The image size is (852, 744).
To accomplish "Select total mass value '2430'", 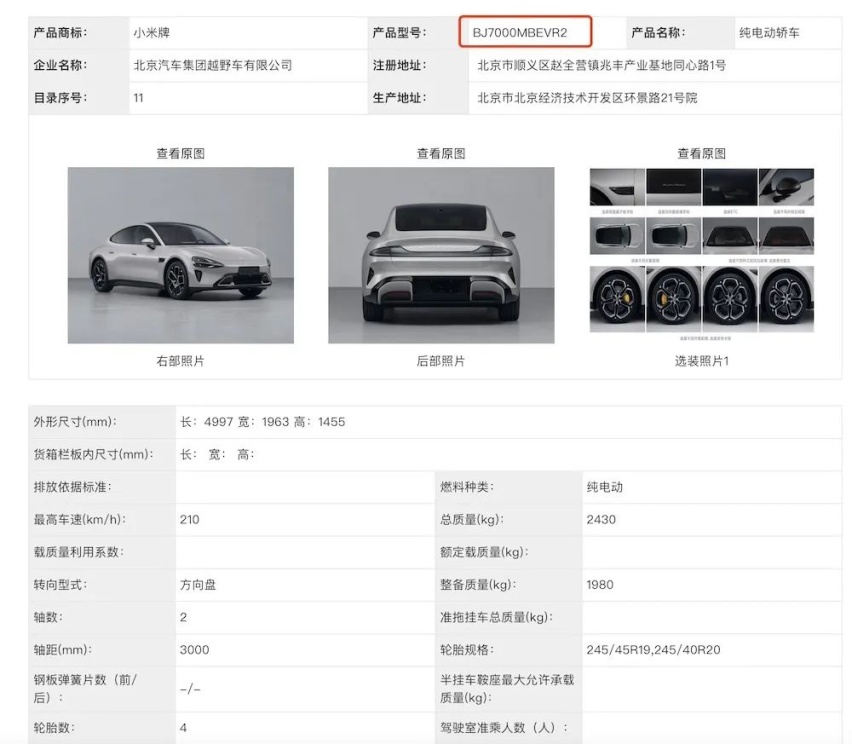I will pyautogui.click(x=601, y=520).
